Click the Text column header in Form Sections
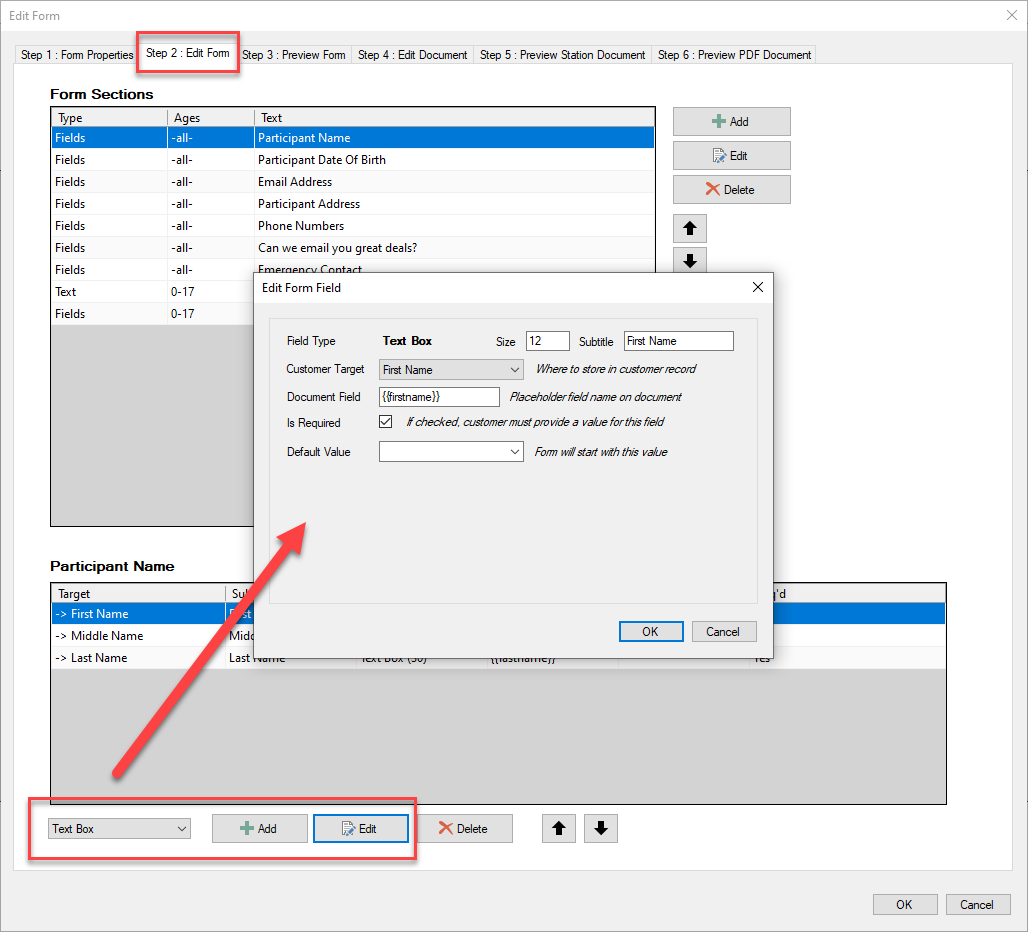The image size is (1028, 932). (454, 117)
